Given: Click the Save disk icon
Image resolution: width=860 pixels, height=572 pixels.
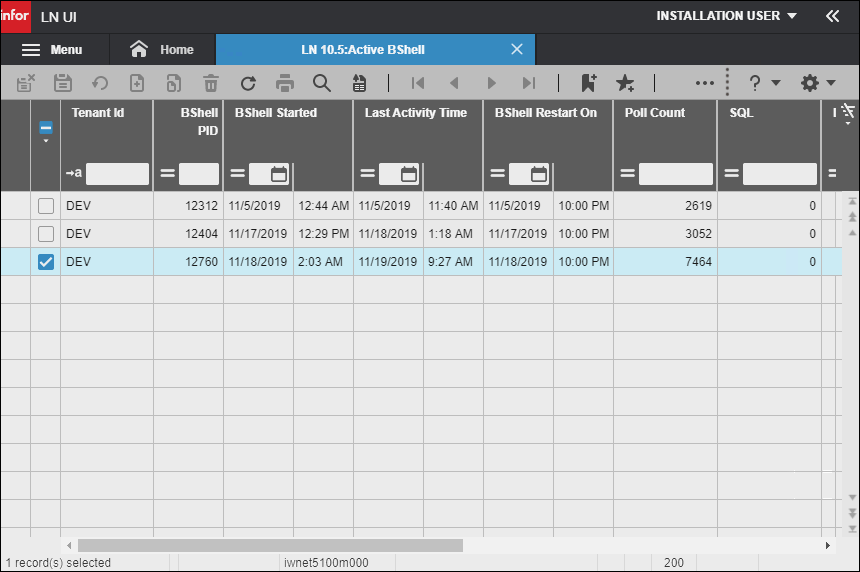Looking at the screenshot, I should pyautogui.click(x=63, y=83).
